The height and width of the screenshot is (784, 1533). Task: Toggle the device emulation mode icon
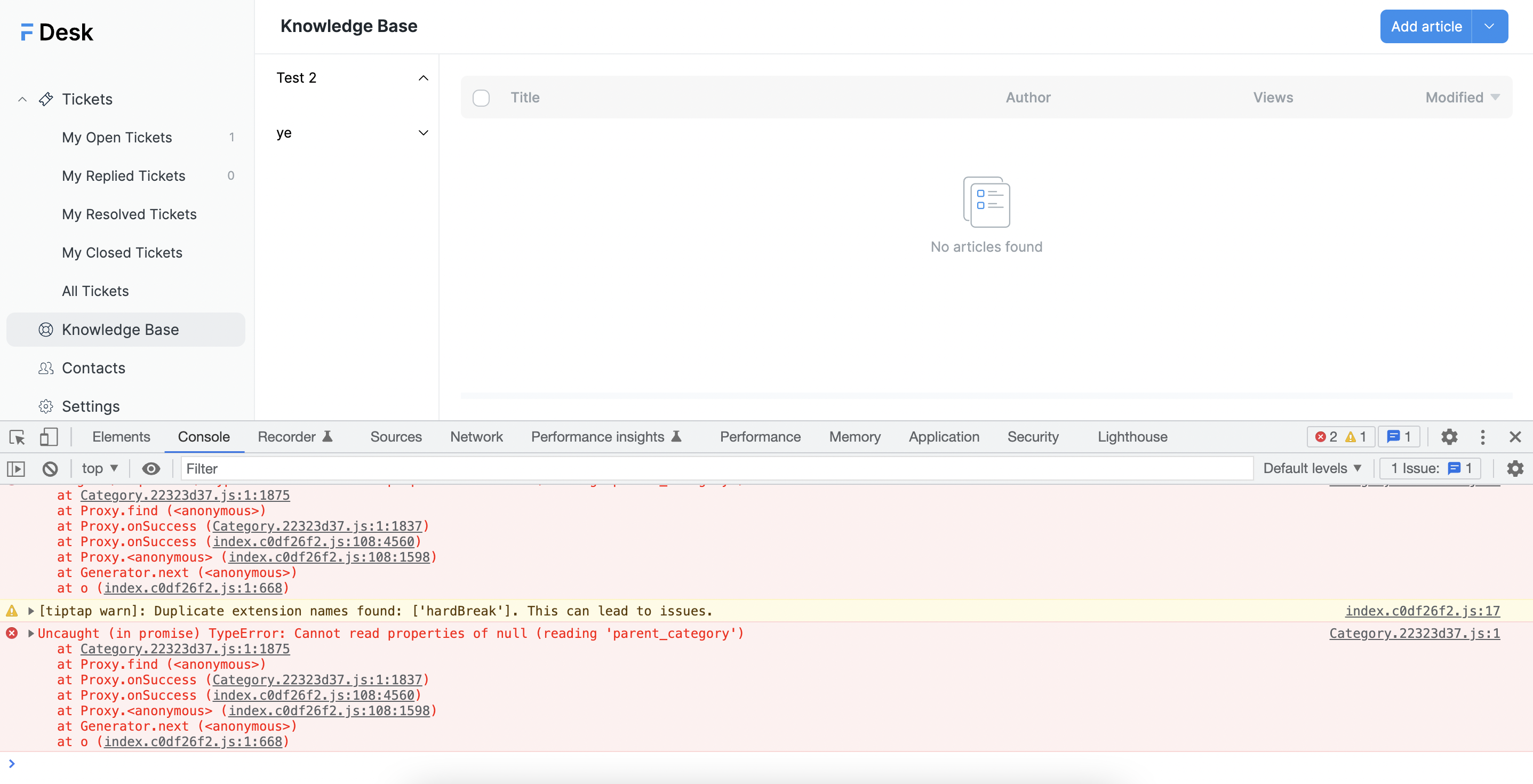click(x=49, y=437)
